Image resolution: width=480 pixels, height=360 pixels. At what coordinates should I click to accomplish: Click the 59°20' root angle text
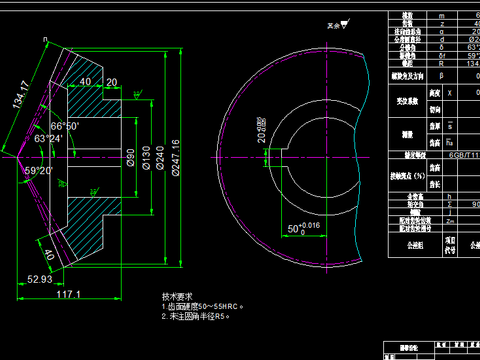pyautogui.click(x=39, y=171)
